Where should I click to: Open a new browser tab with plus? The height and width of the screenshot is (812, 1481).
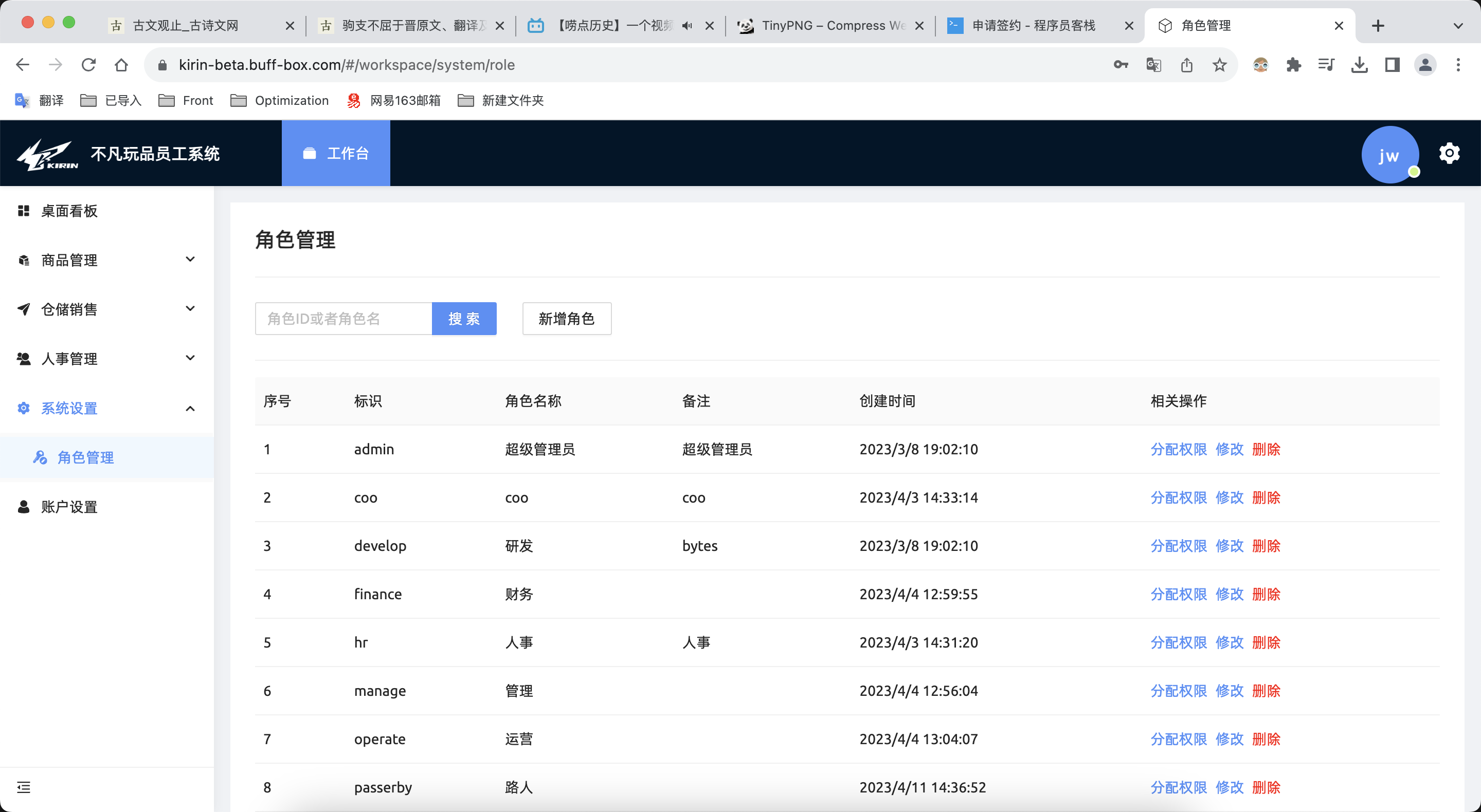(1378, 26)
